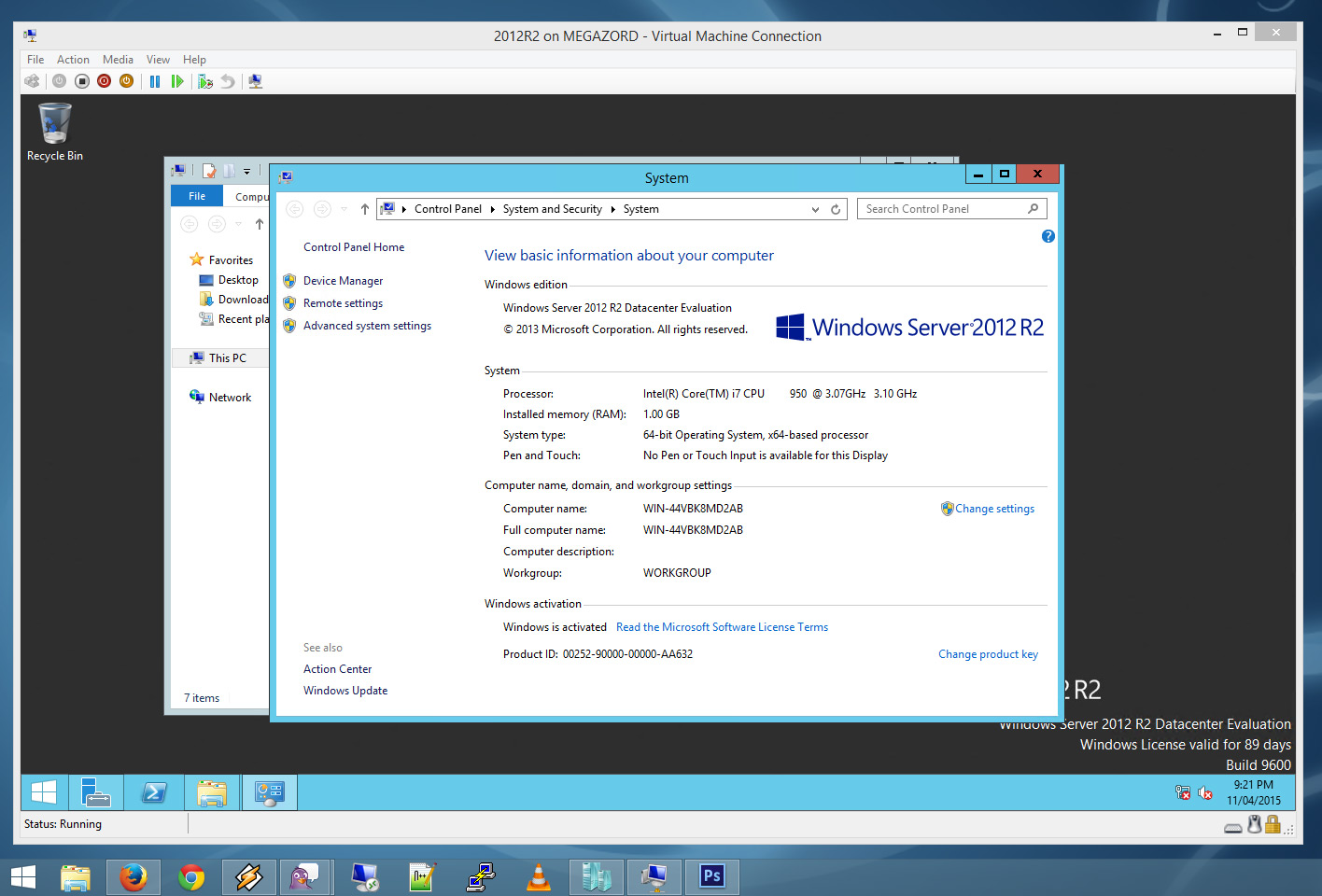Screen dimensions: 1322x896
Task: Click the Revert toolbar icon
Action: pos(228,81)
